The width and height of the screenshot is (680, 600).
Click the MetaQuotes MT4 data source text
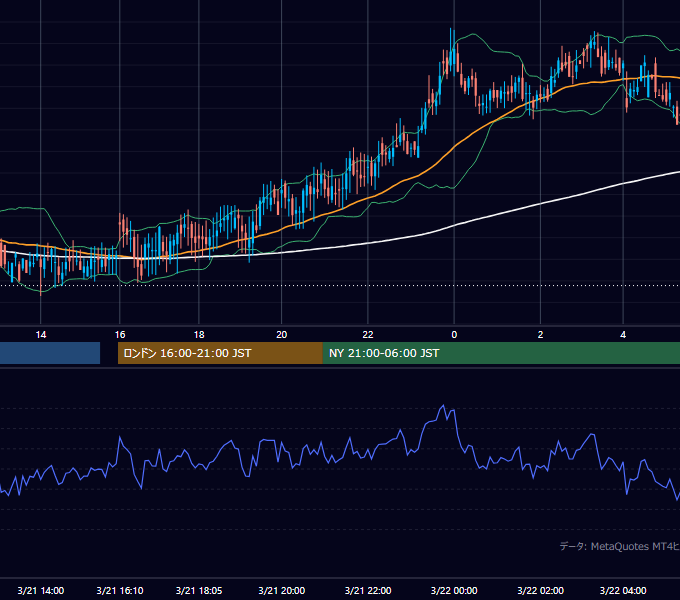620,546
